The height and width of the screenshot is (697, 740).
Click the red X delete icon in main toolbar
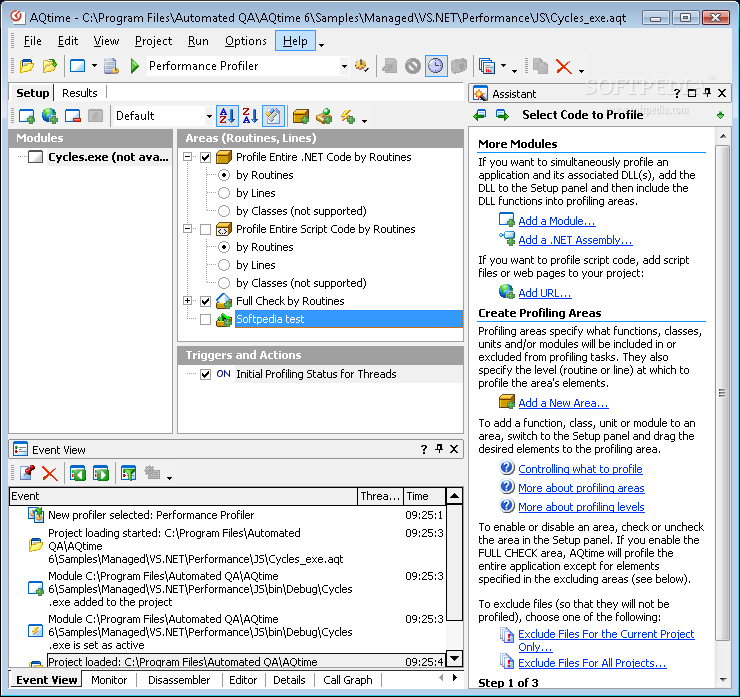pos(563,67)
